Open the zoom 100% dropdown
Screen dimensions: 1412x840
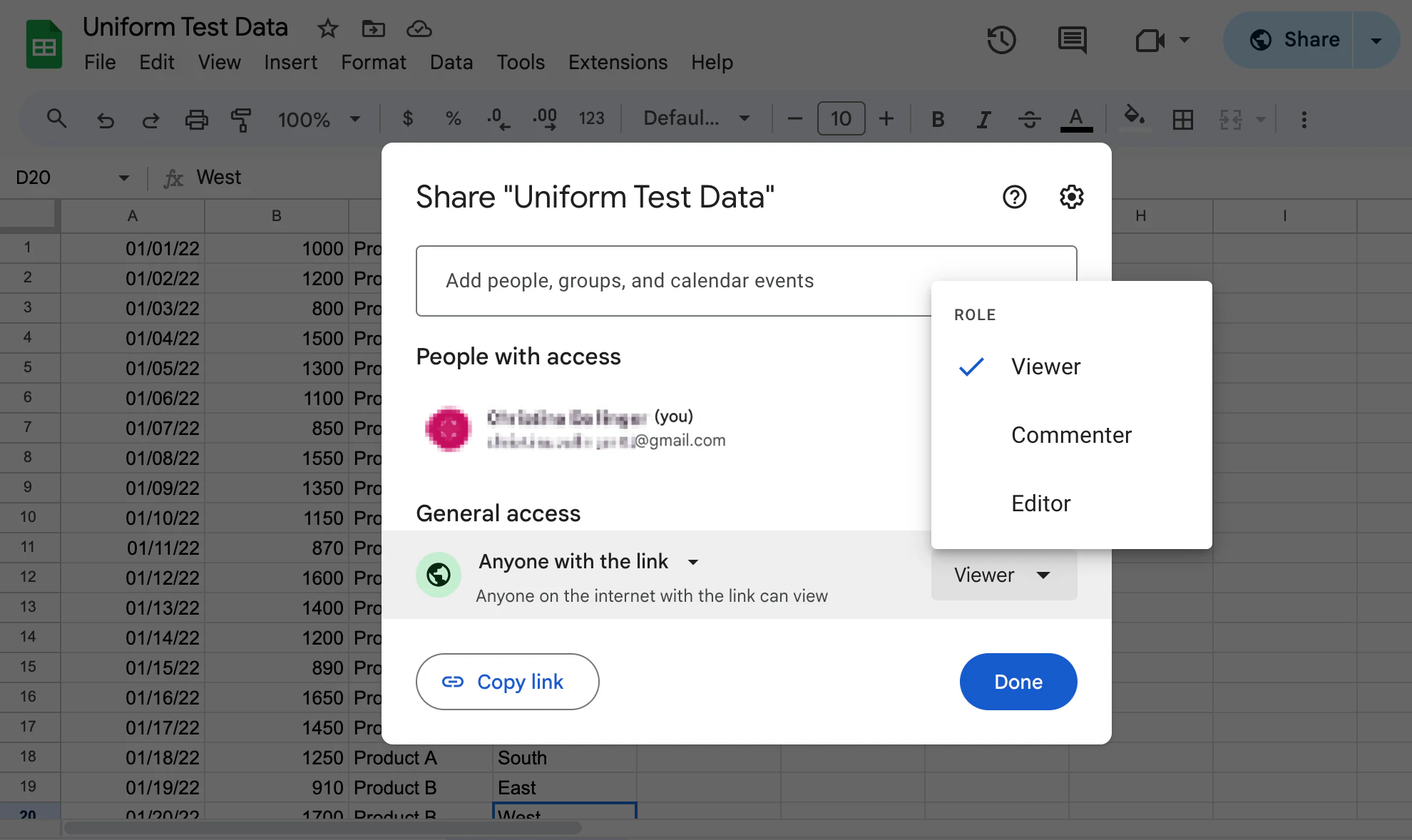(x=319, y=119)
